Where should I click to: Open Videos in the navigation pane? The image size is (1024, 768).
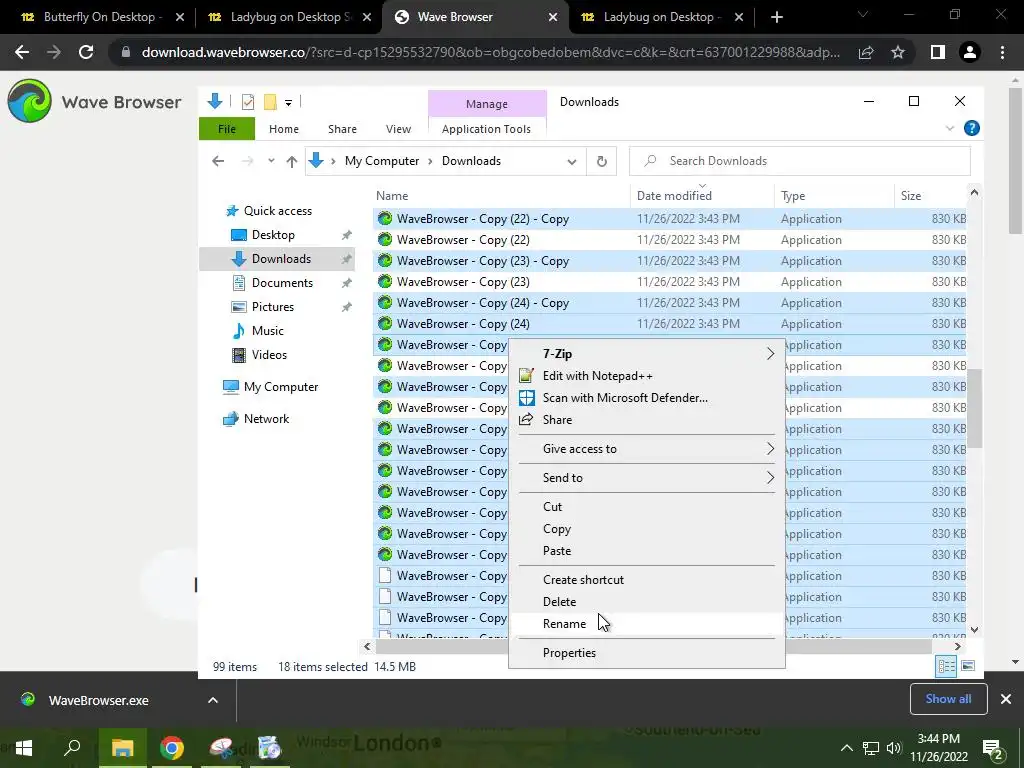point(269,355)
